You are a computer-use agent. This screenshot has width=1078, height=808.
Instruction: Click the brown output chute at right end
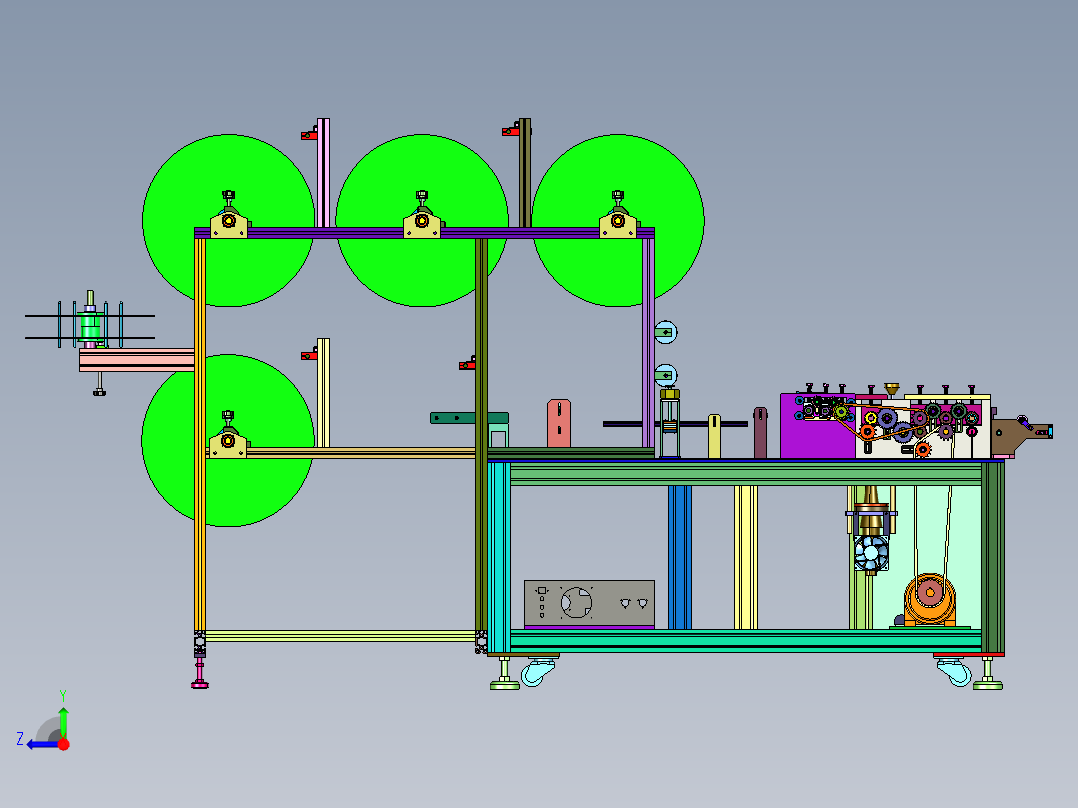[x=1022, y=436]
